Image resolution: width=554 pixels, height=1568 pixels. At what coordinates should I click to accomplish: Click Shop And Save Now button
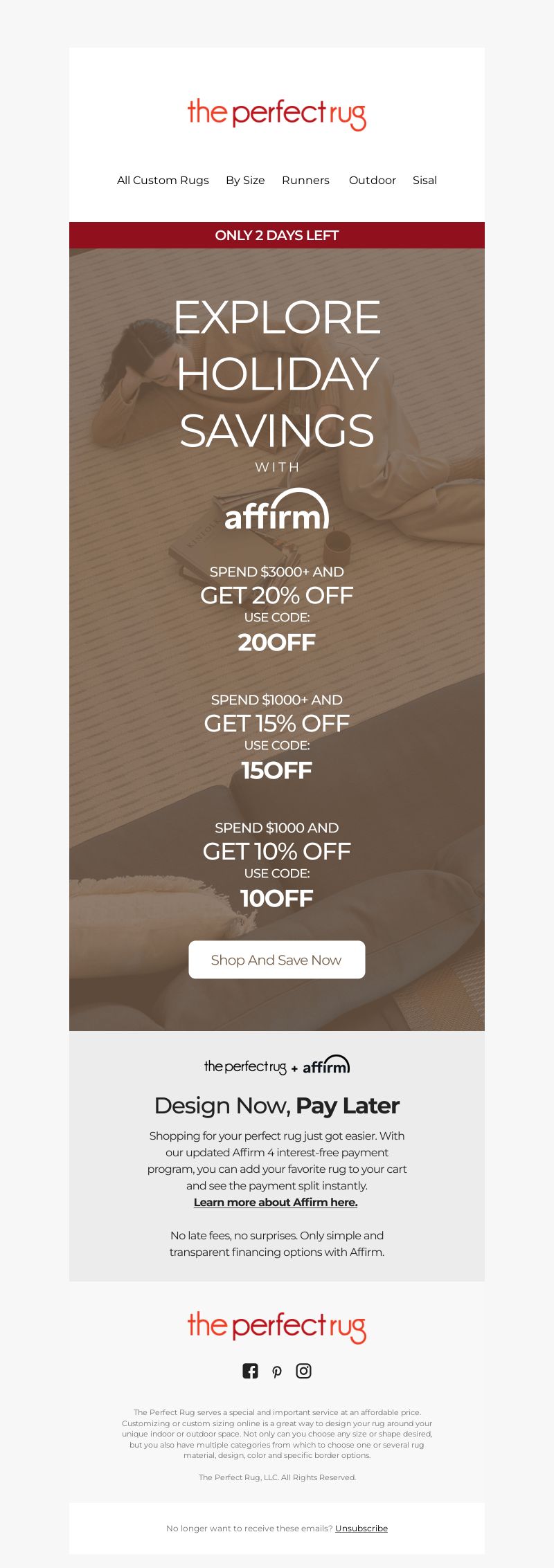coord(277,960)
